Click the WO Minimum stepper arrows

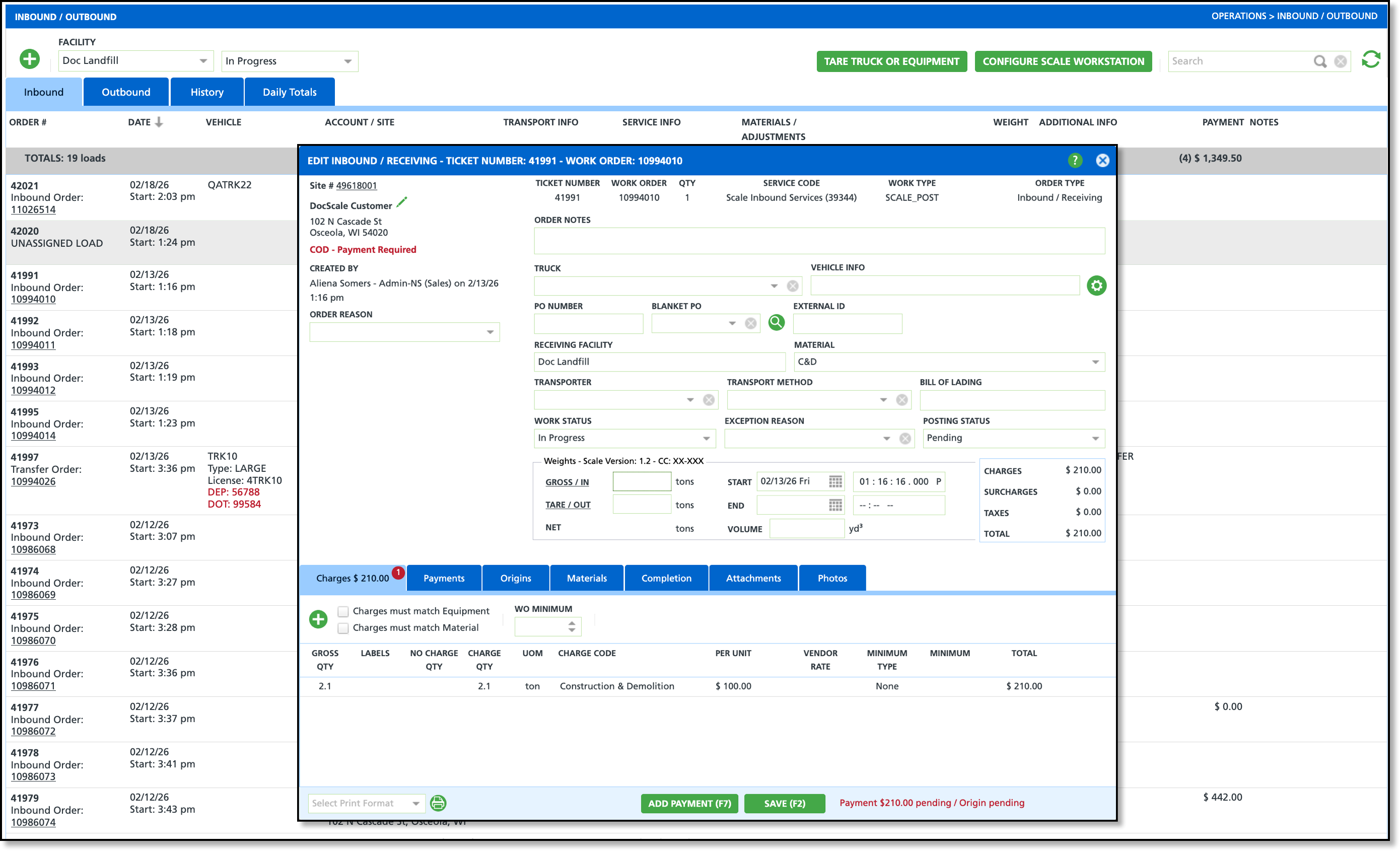pos(572,626)
